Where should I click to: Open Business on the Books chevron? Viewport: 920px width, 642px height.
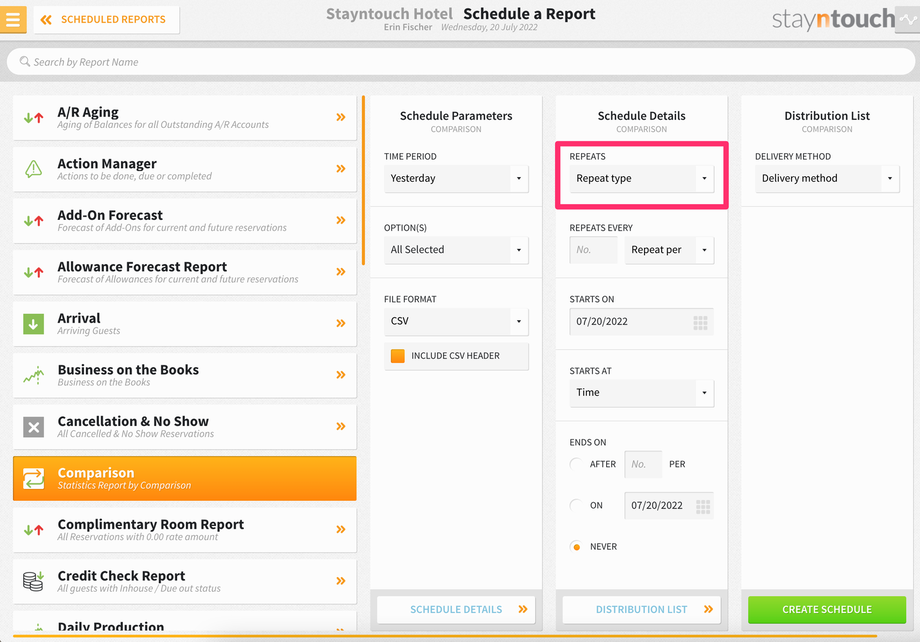pos(341,375)
